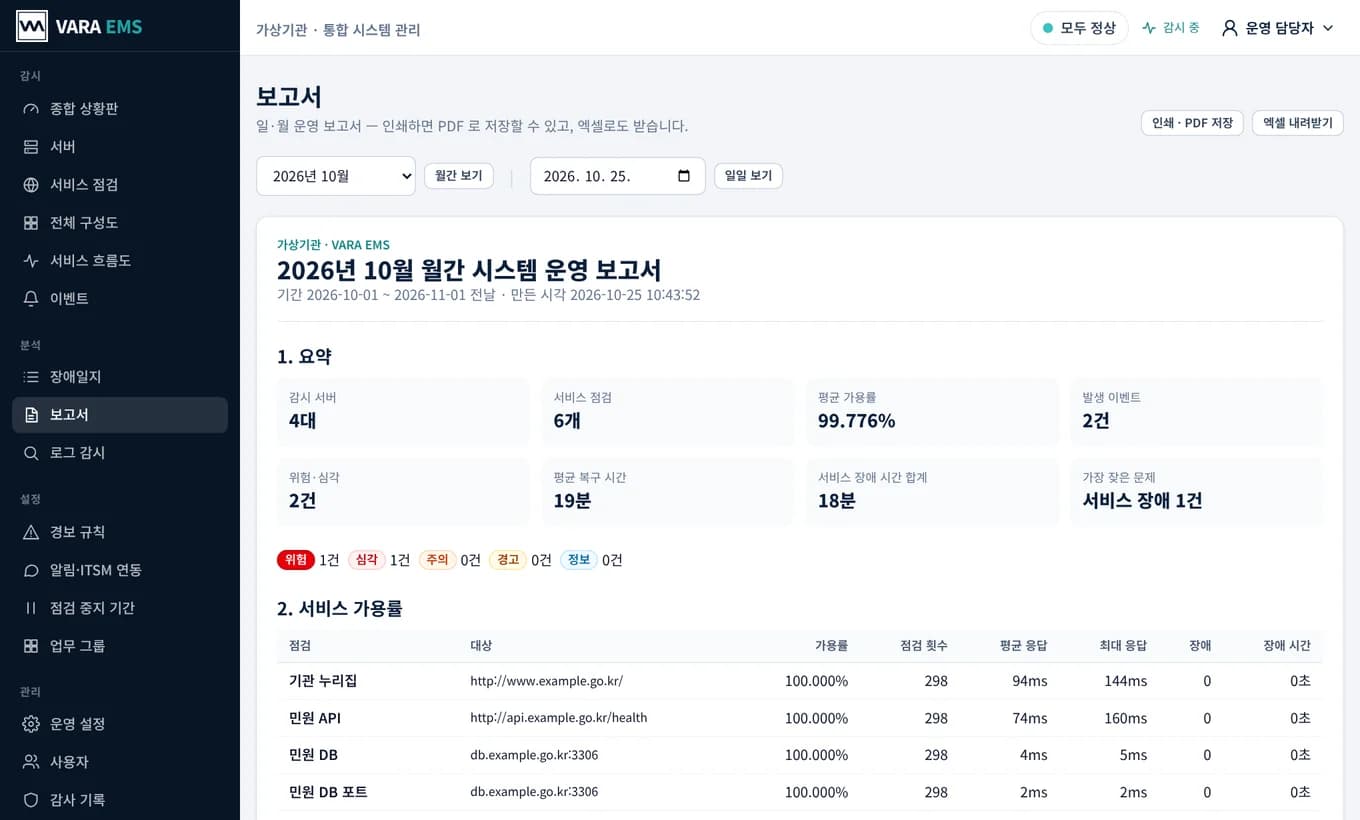Click the 주의 severity badge

[x=437, y=560]
